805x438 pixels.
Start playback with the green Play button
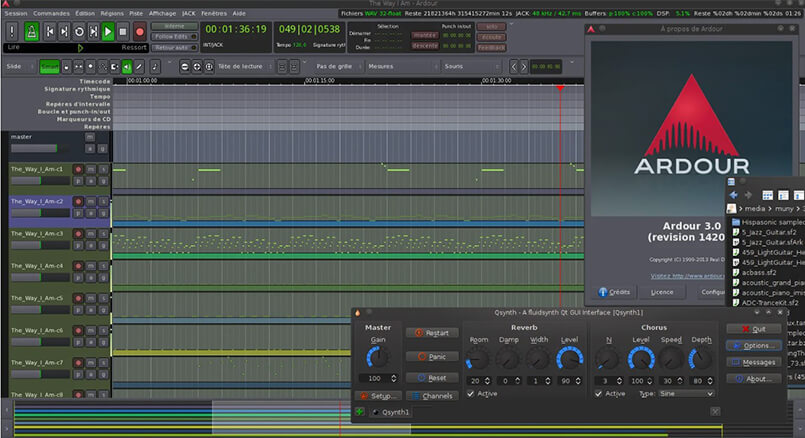click(108, 31)
